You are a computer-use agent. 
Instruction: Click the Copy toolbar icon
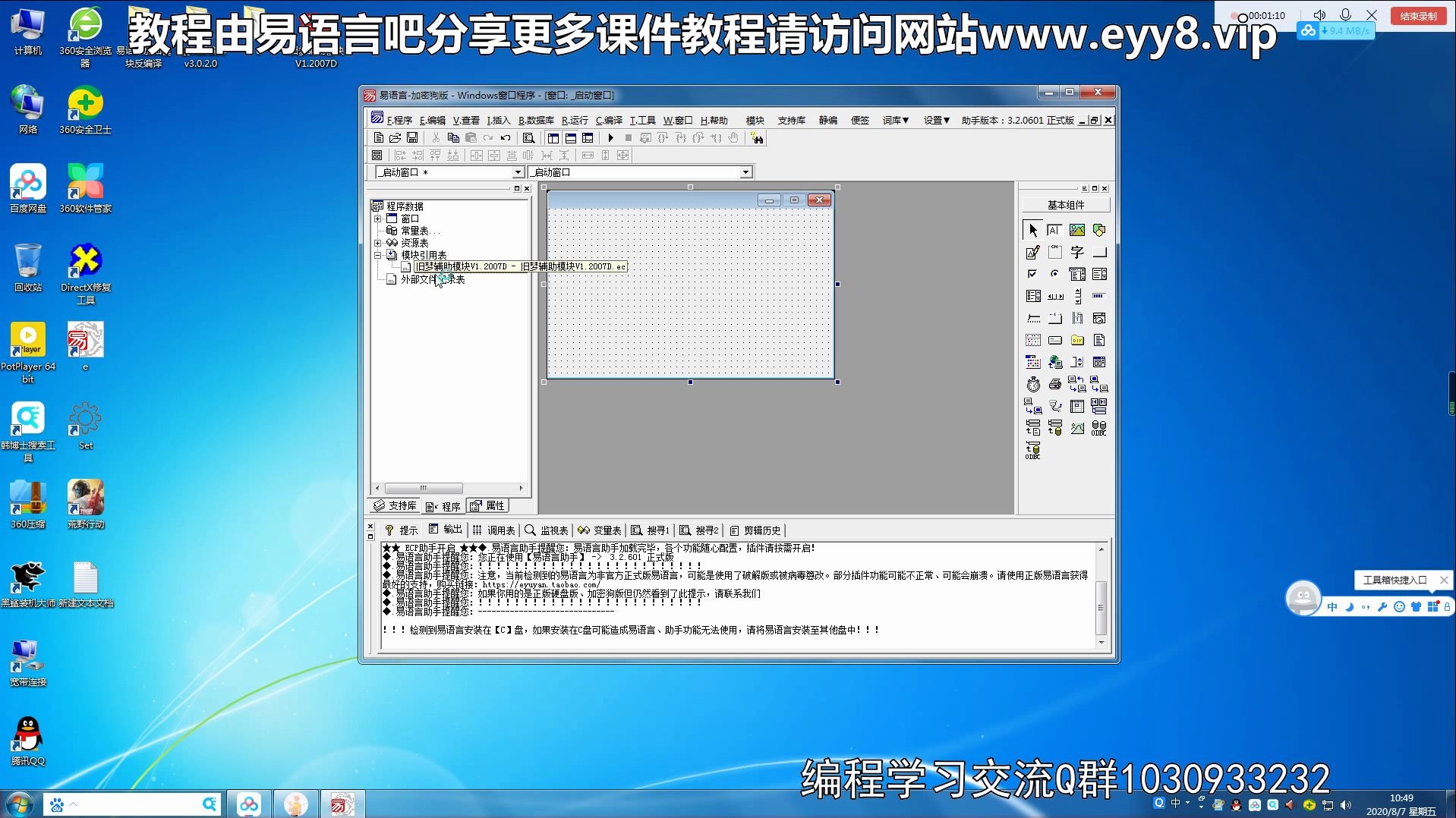pyautogui.click(x=453, y=138)
